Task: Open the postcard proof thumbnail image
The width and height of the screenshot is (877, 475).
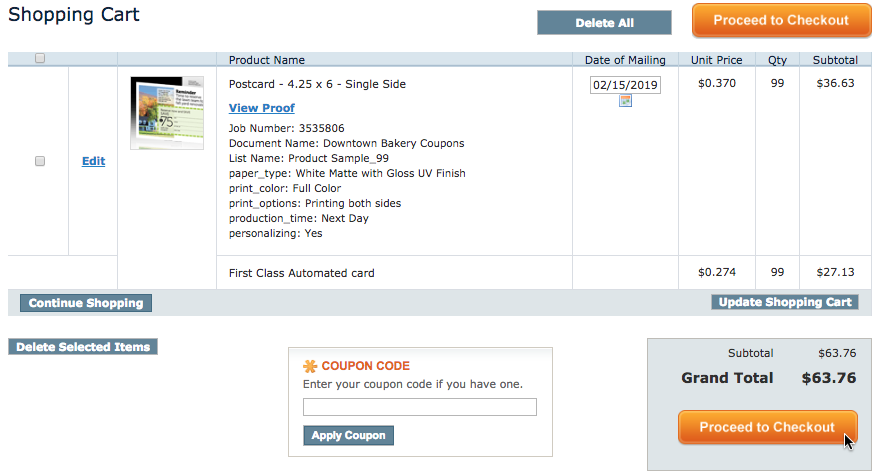Action: click(167, 113)
